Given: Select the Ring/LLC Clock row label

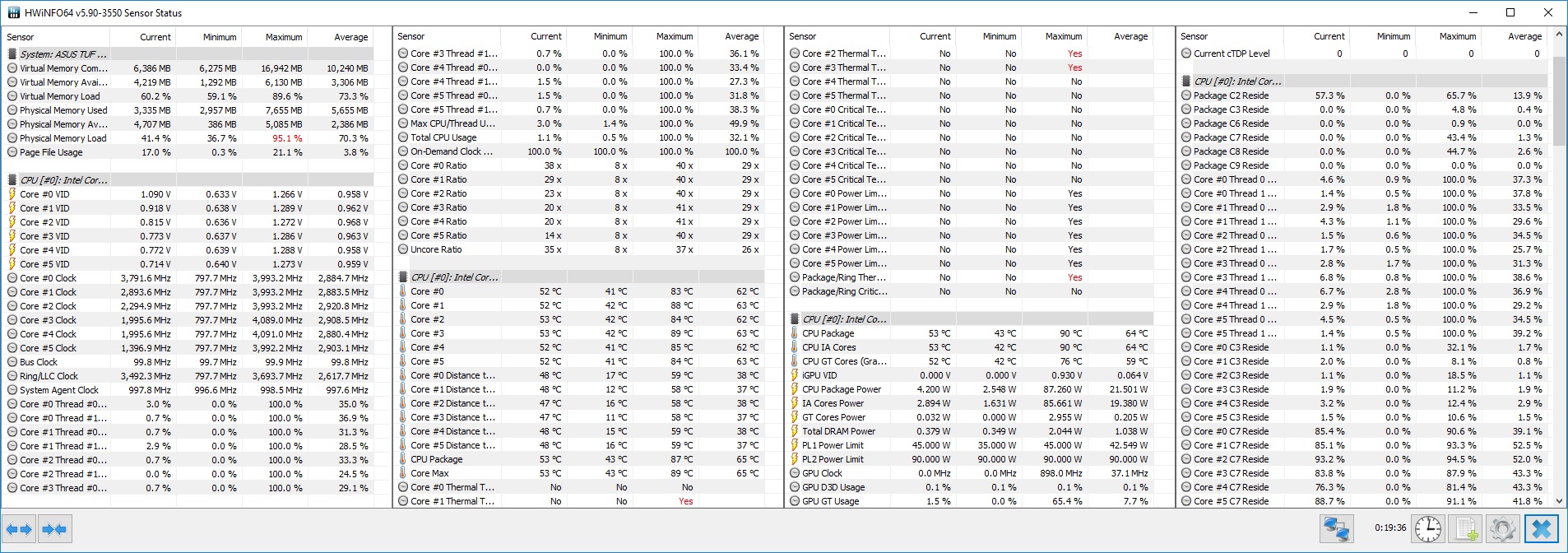Looking at the screenshot, I should (49, 376).
